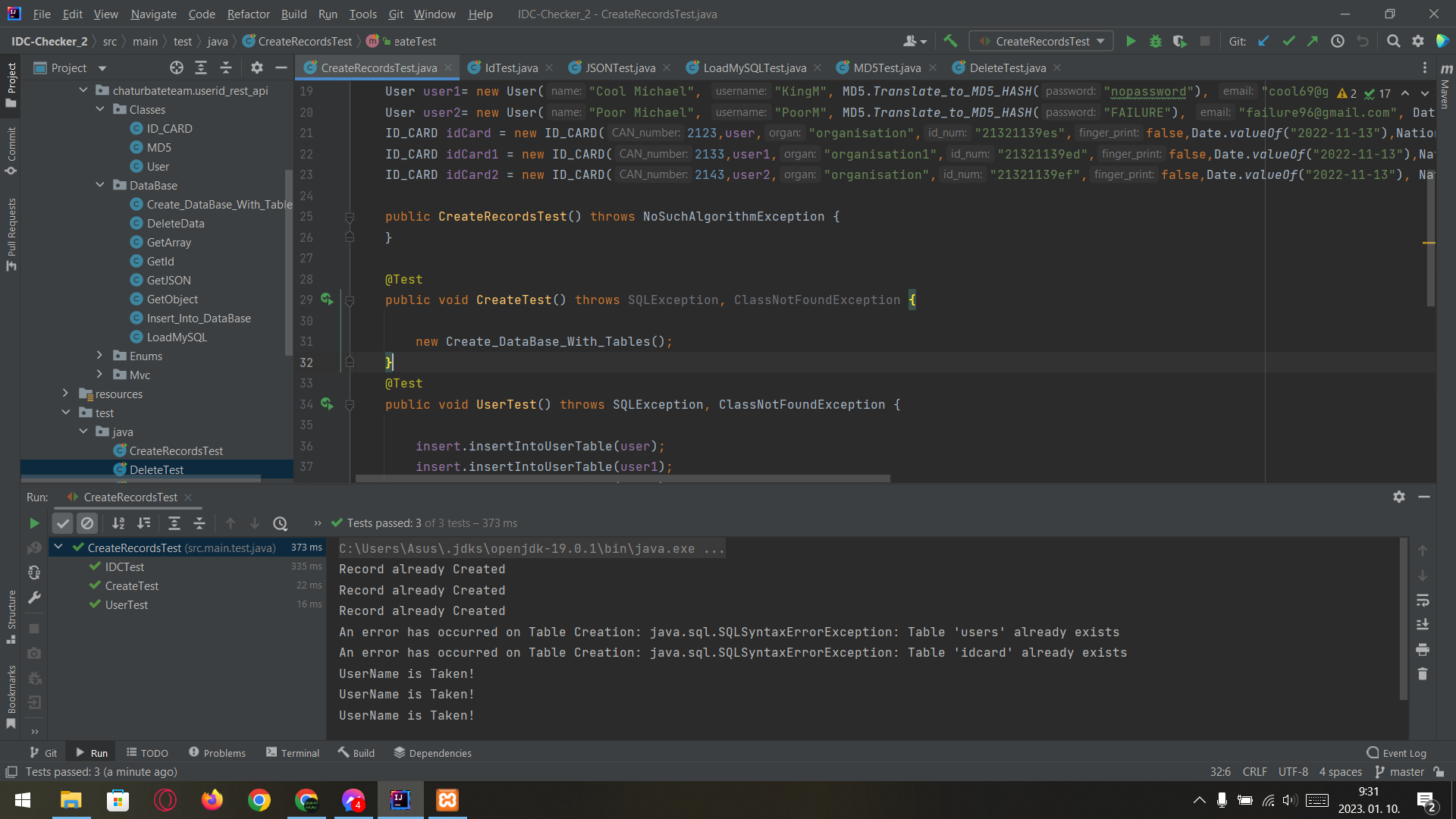Expand all nodes in test results tree
Image resolution: width=1456 pixels, height=819 pixels.
click(x=174, y=523)
